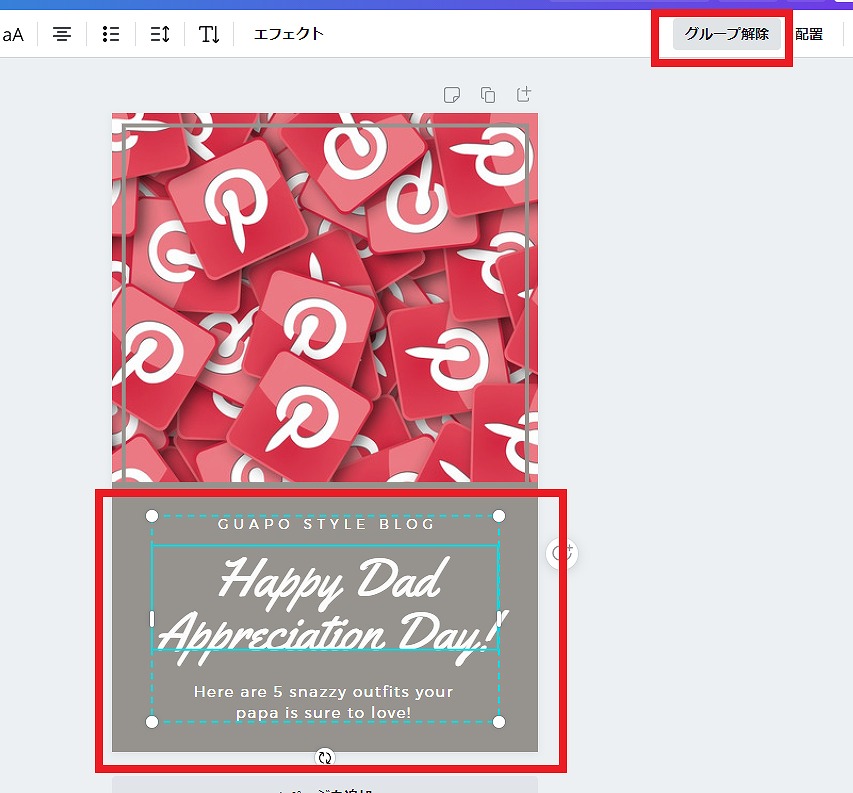Select the GUAPO STYLE BLOG text
Viewport: 853px width, 793px height.
[326, 524]
